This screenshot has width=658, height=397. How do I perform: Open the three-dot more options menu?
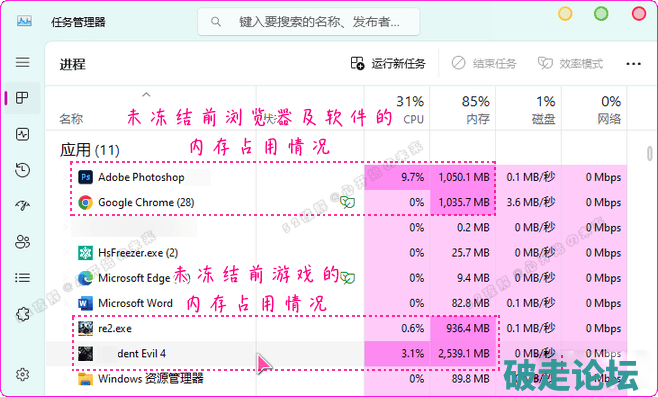[x=633, y=64]
